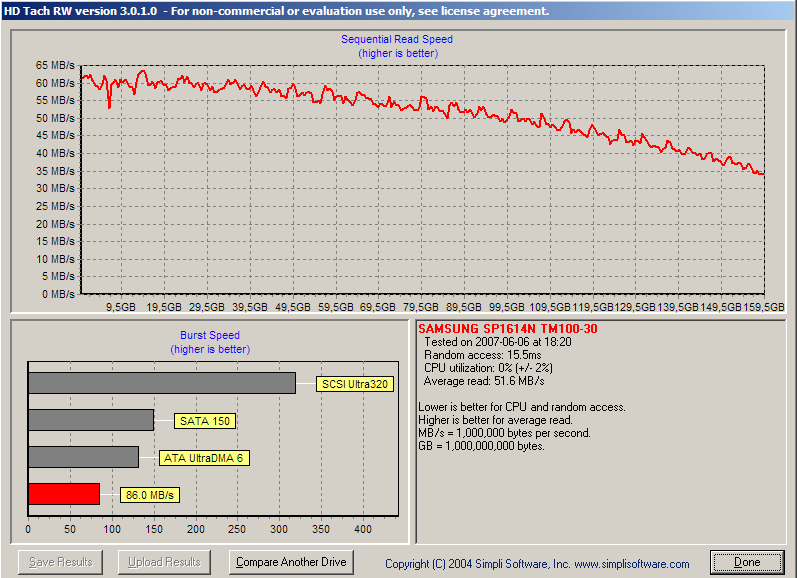Click the SCSI Ultra320 gray bar

pyautogui.click(x=162, y=383)
